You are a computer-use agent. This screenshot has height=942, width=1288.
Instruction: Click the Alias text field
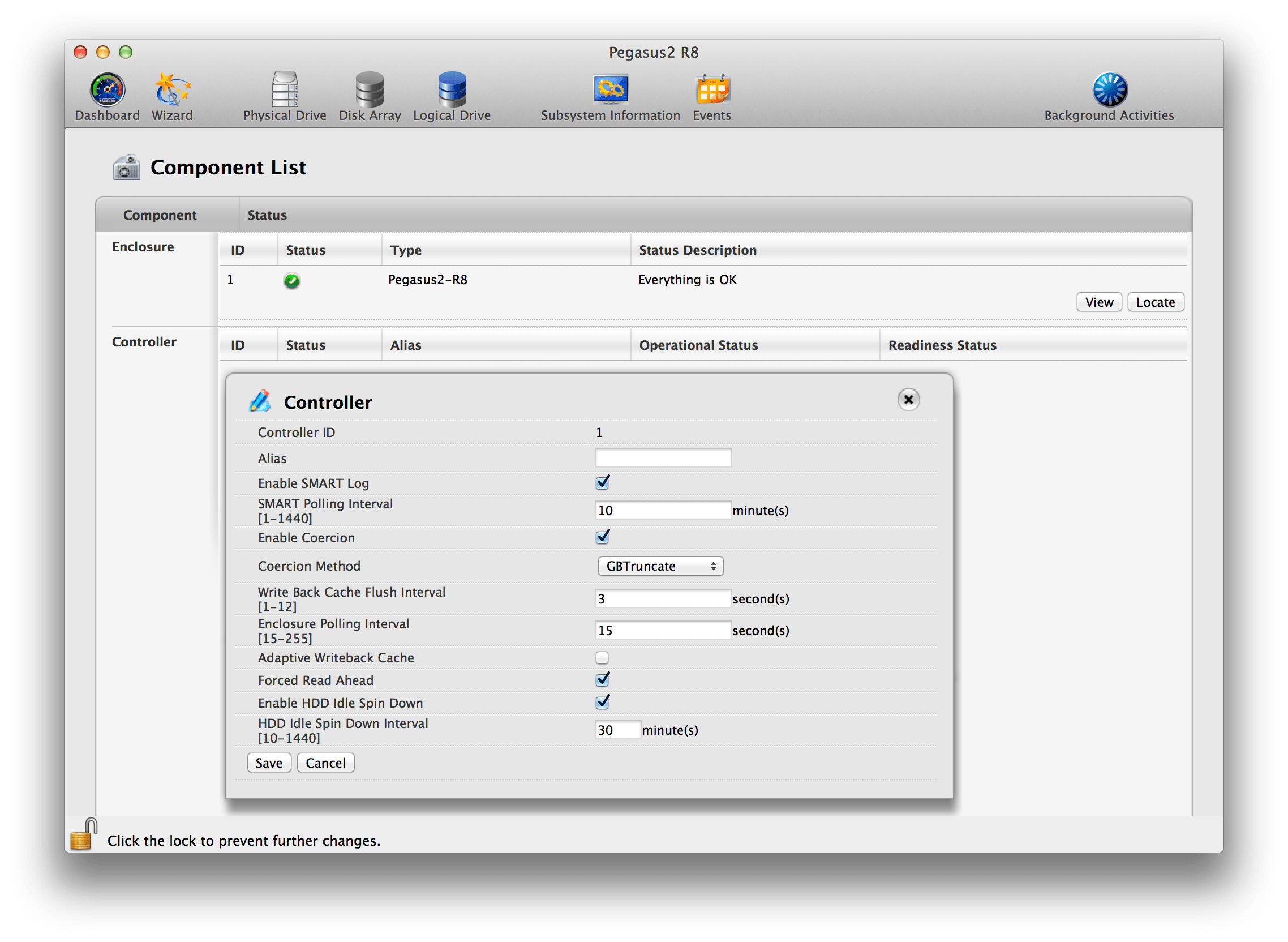(x=663, y=459)
